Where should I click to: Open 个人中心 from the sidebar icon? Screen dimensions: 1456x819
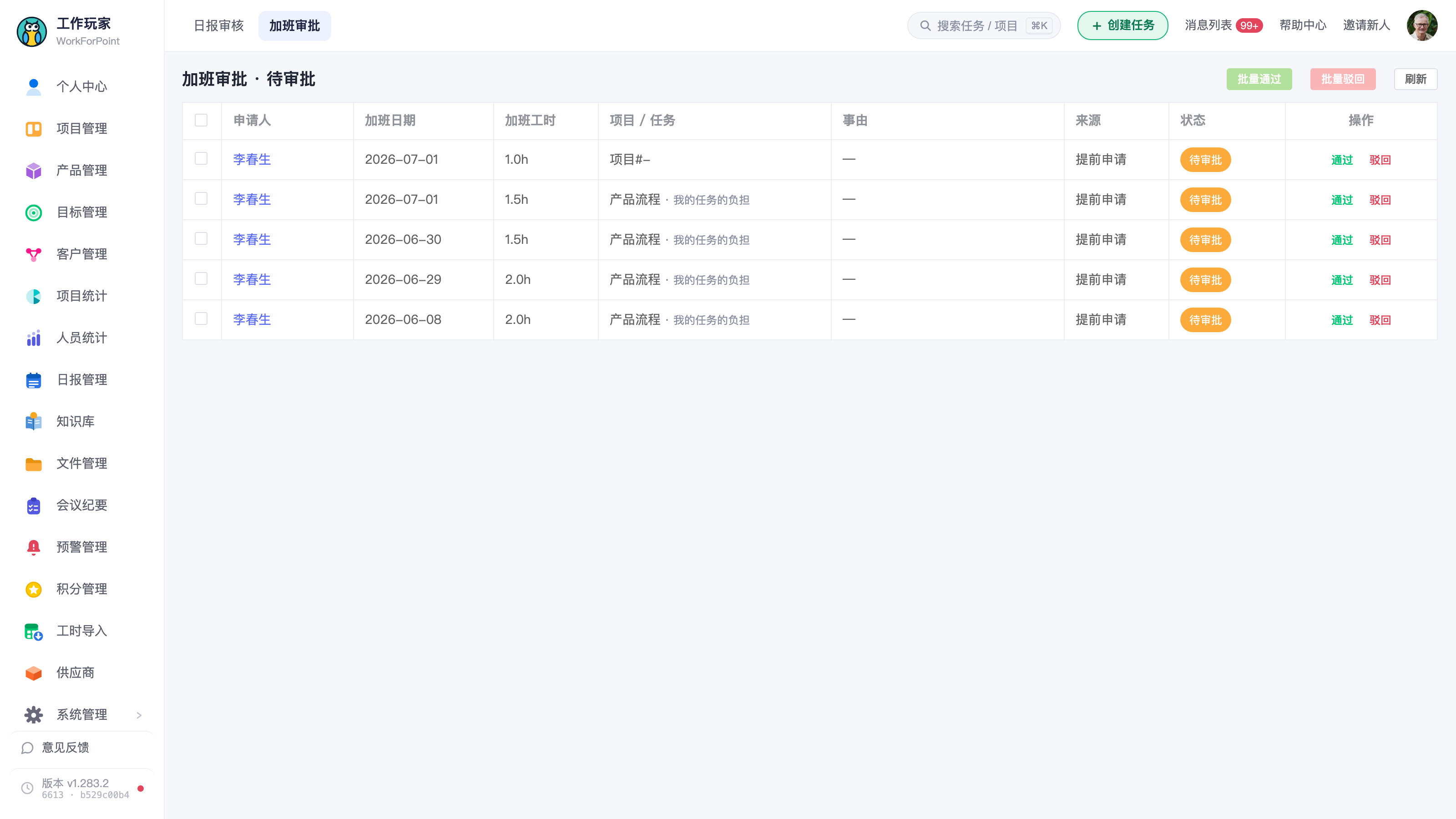(33, 87)
